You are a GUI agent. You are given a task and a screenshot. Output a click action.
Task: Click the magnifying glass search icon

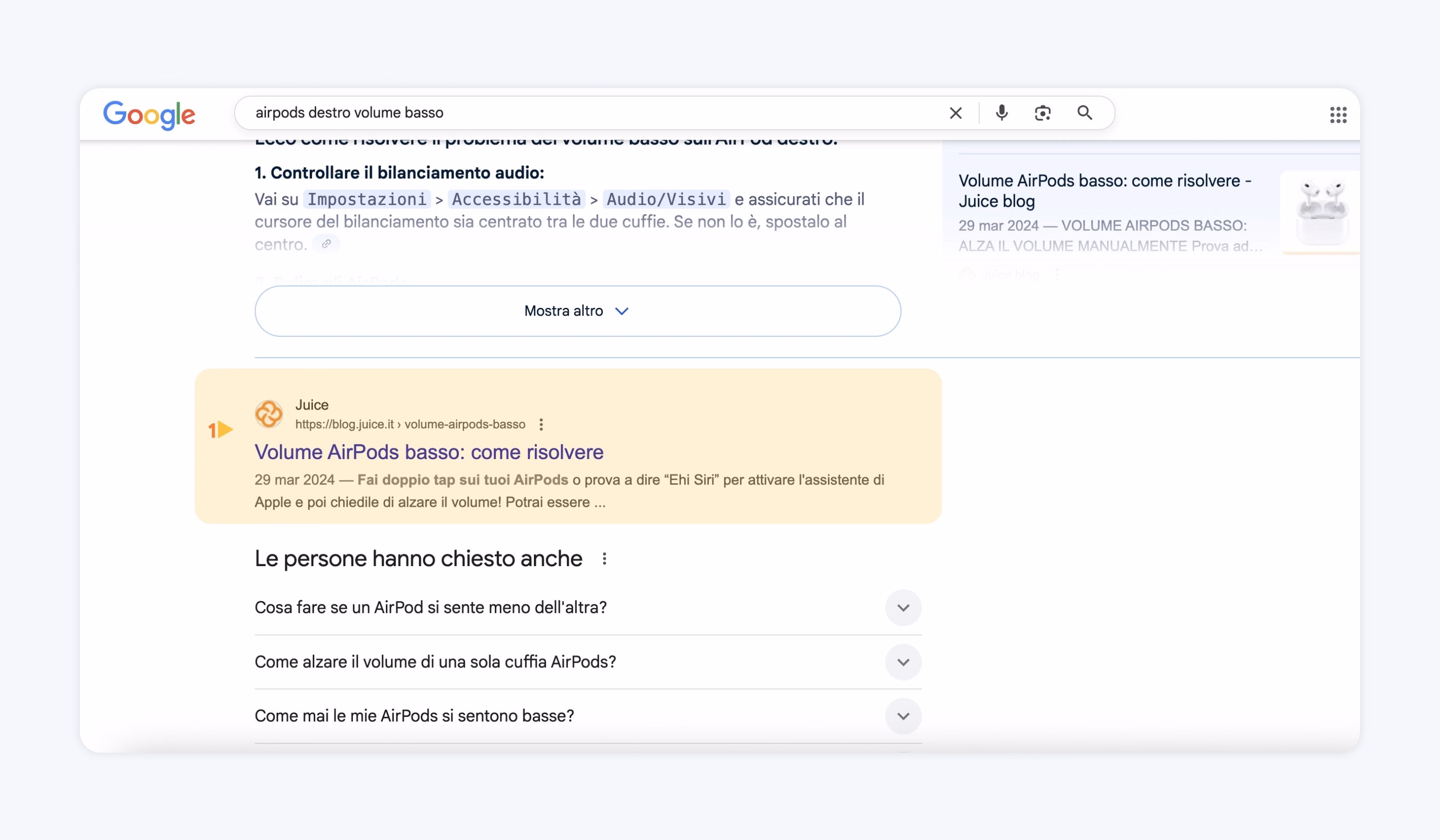point(1084,113)
